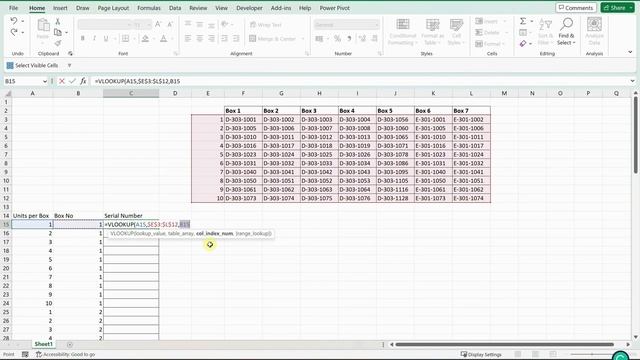This screenshot has height=360, width=640.
Task: Click the Cut scissors icon
Action: [x=58, y=22]
